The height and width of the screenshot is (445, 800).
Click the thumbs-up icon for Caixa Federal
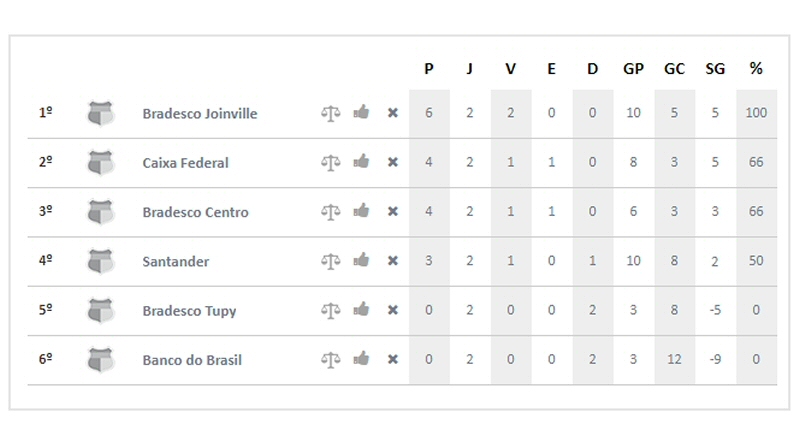coord(361,161)
